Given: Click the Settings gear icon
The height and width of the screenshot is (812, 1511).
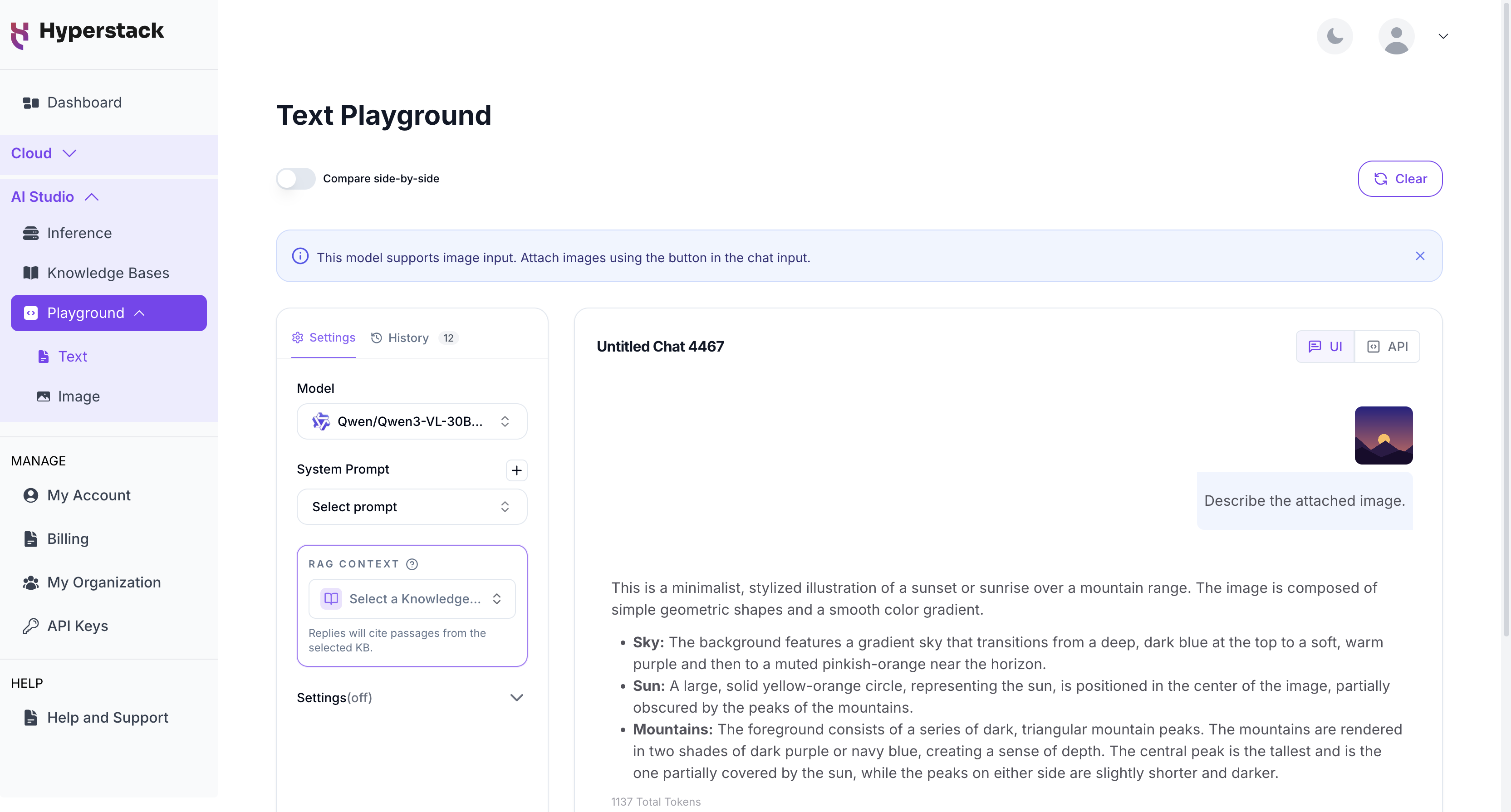Looking at the screenshot, I should pos(297,338).
